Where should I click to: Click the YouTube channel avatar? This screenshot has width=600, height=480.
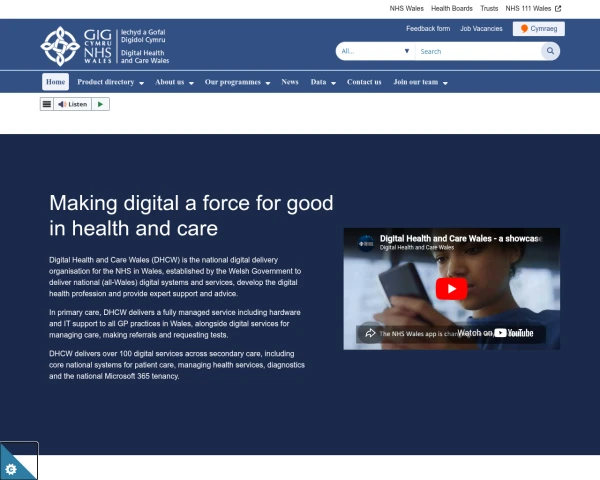[366, 243]
